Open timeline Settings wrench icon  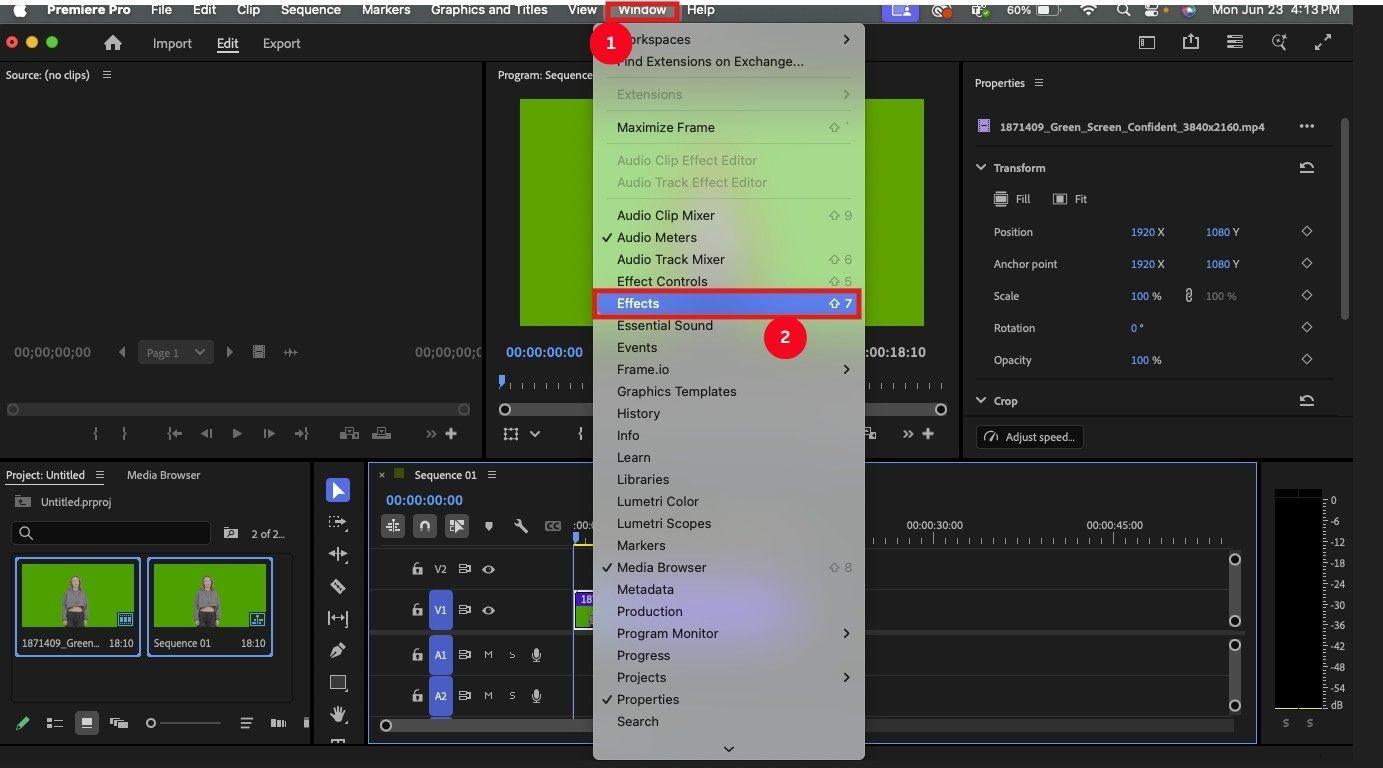pyautogui.click(x=521, y=526)
